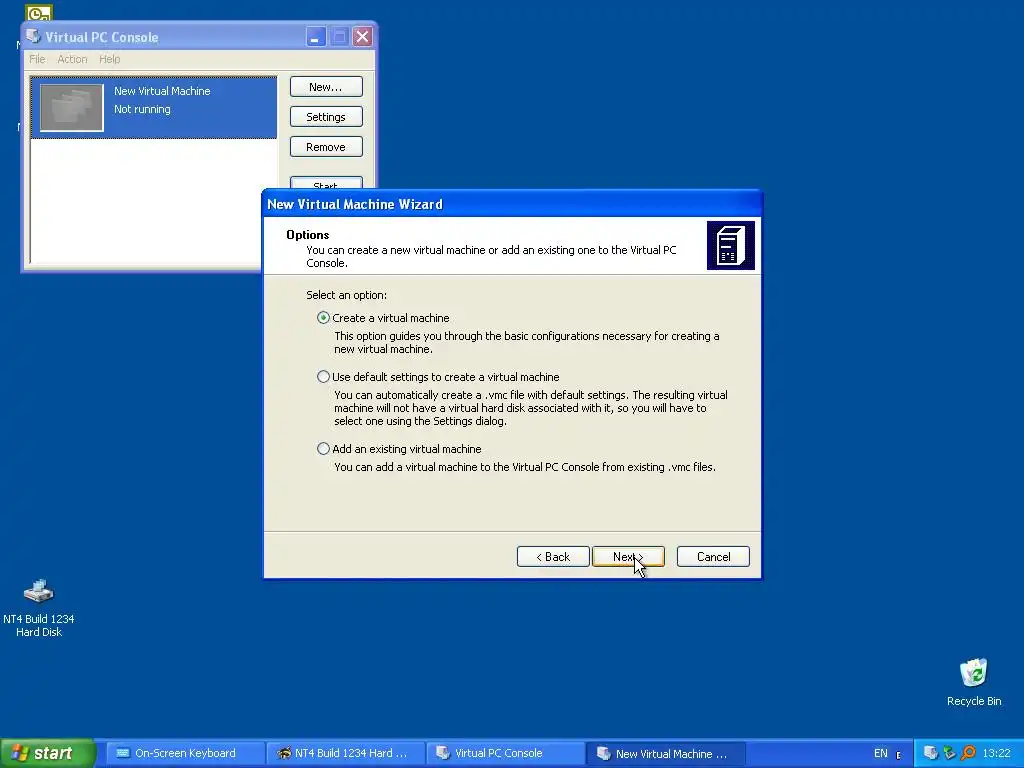The image size is (1024, 768).
Task: Go back with the Back button
Action: (x=553, y=556)
